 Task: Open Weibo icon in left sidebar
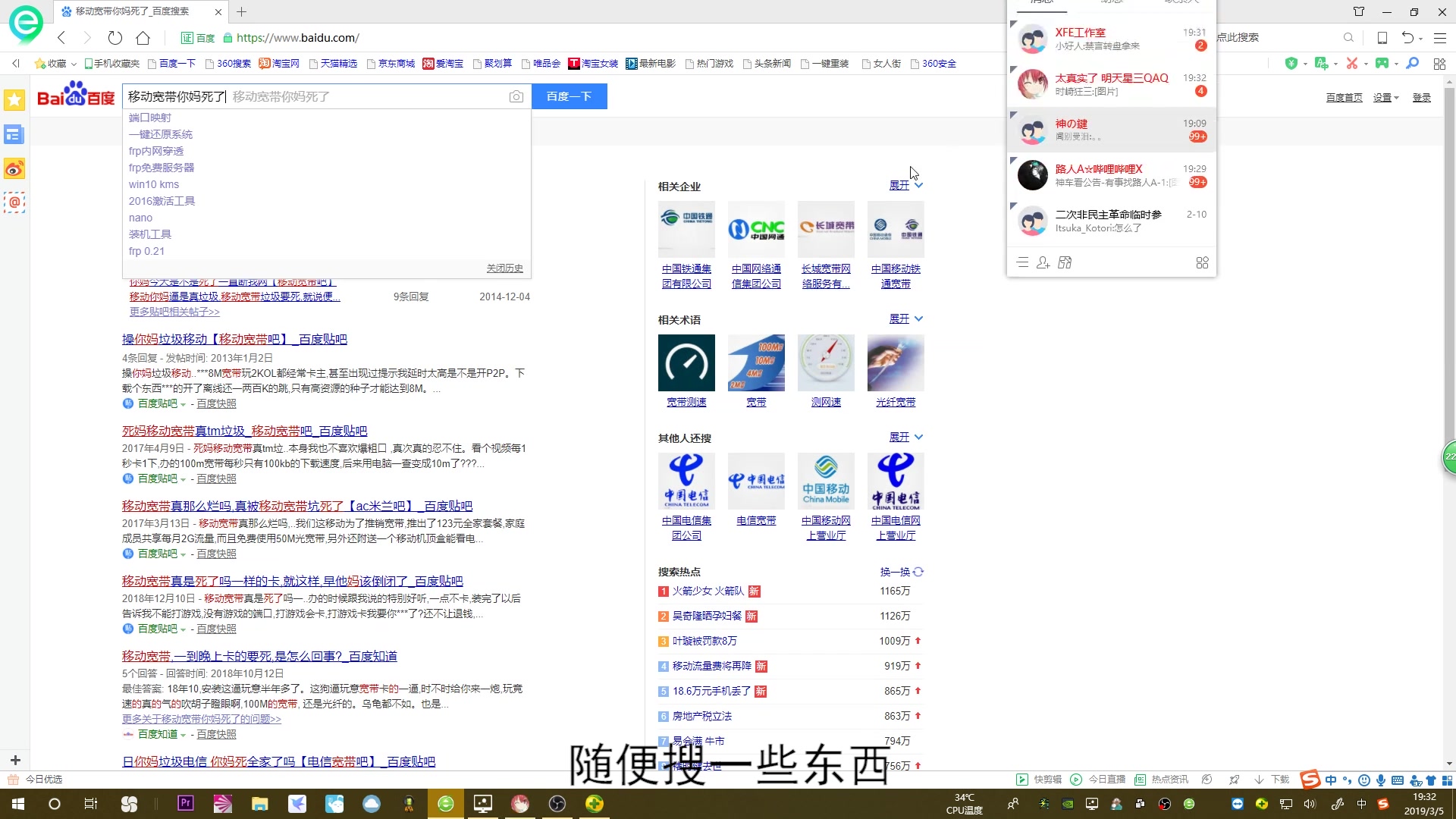[x=14, y=168]
